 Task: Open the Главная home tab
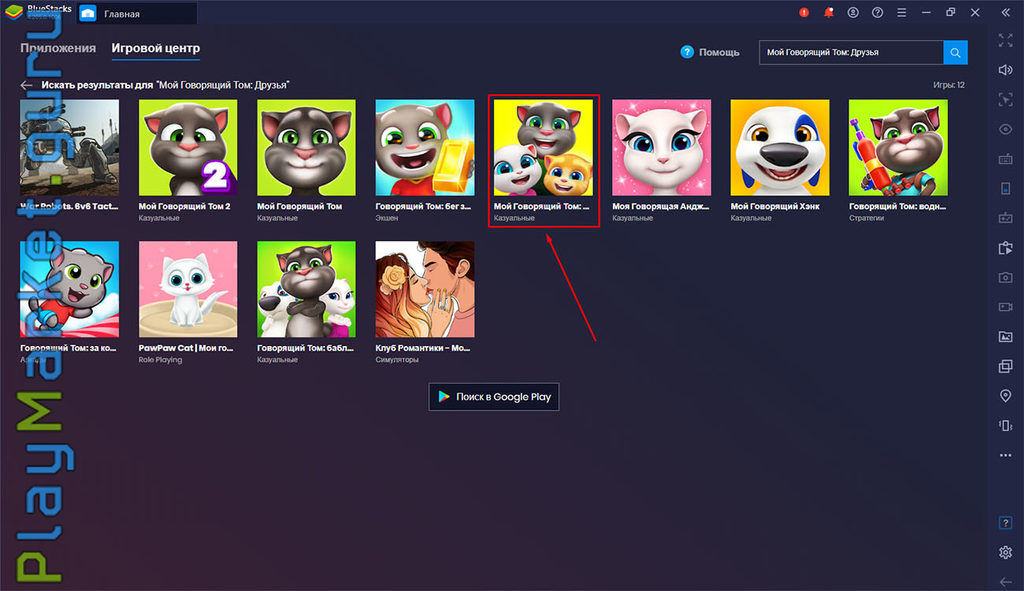point(136,13)
